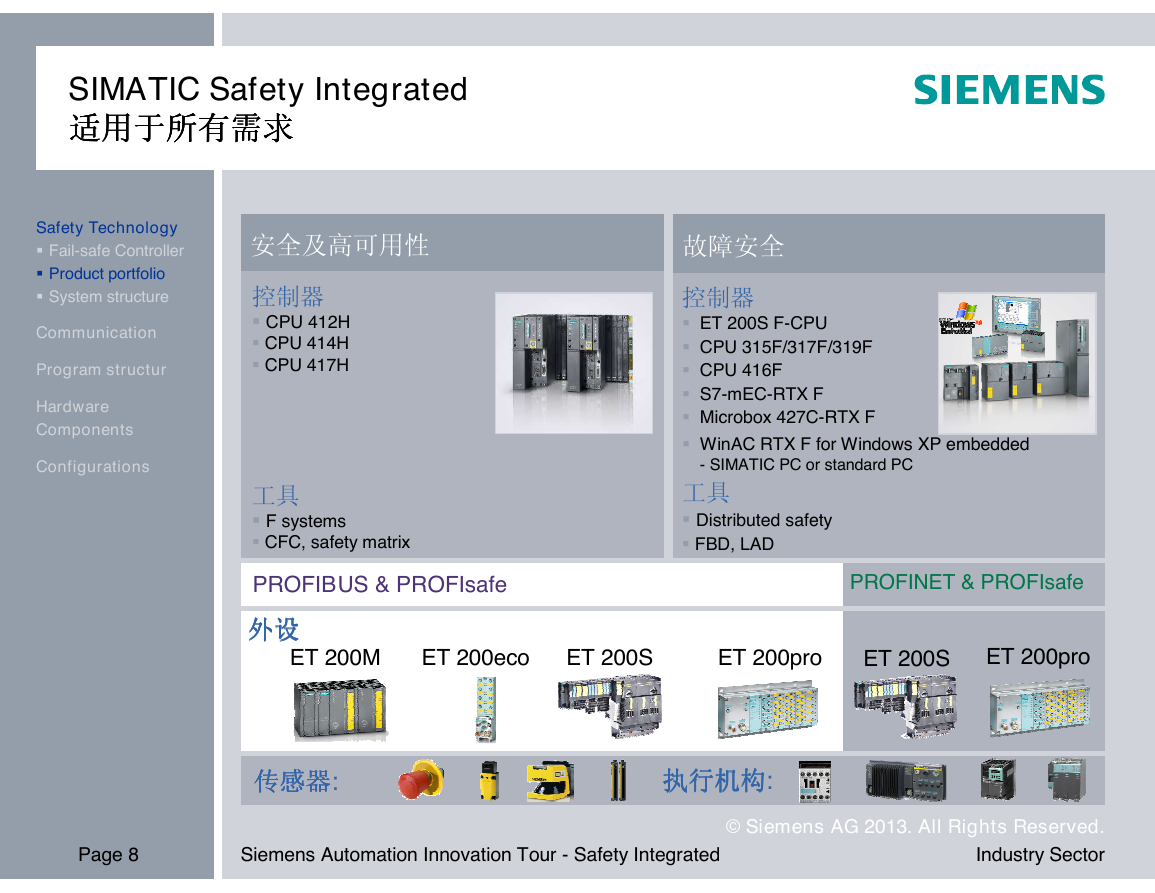Click CFC, safety matrix entry
The image size is (1155, 893).
point(337,542)
